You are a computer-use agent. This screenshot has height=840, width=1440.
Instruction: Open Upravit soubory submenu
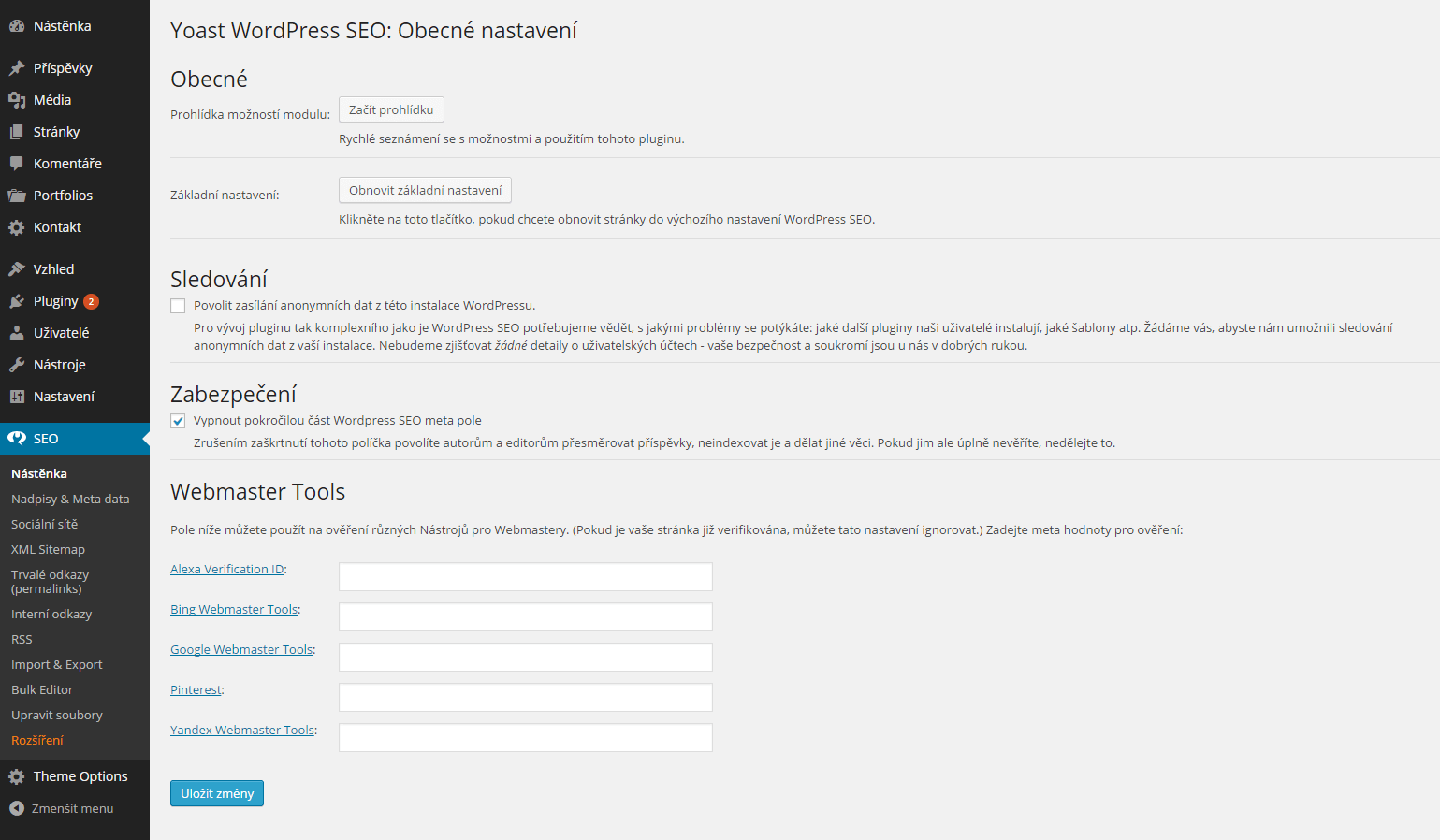pyautogui.click(x=57, y=716)
